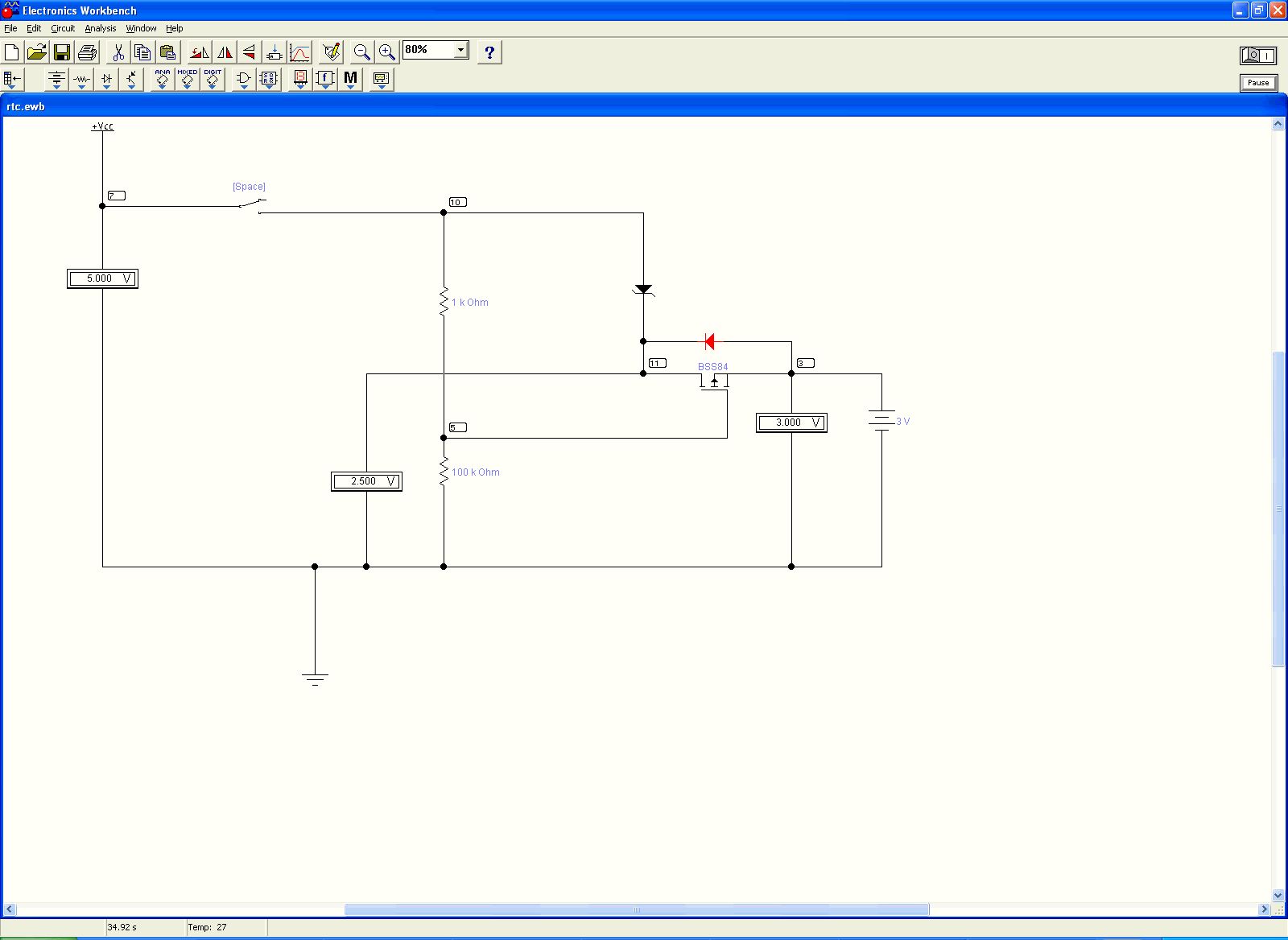Click the Save floppy disk icon
The image size is (1288, 940).
62,53
